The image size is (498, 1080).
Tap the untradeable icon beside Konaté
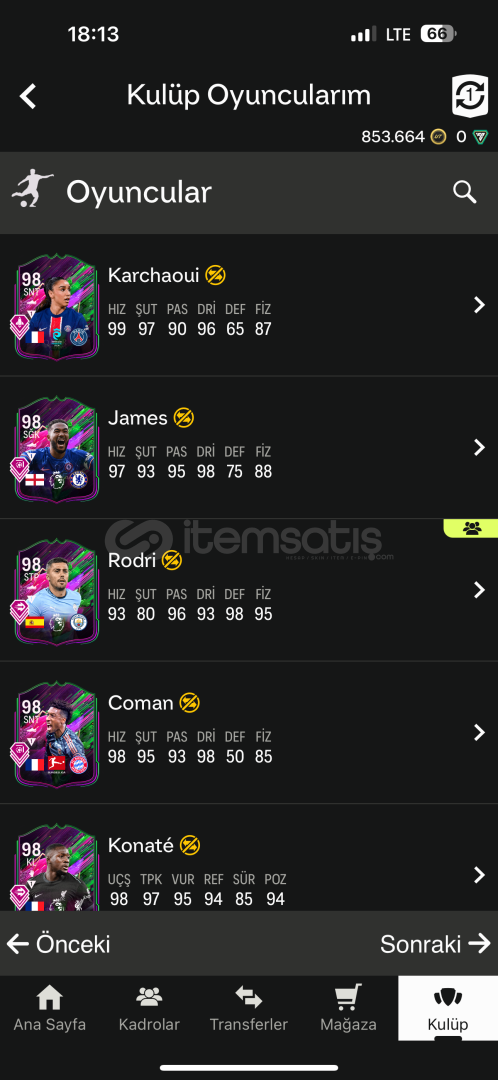pyautogui.click(x=189, y=845)
